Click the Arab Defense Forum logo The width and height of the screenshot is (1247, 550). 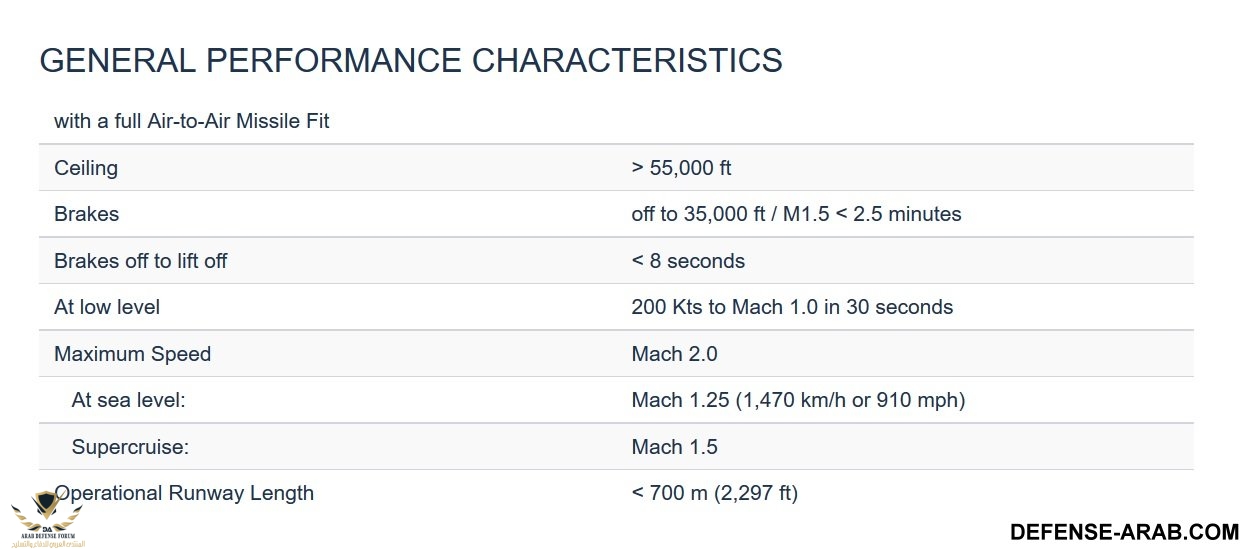(x=47, y=518)
